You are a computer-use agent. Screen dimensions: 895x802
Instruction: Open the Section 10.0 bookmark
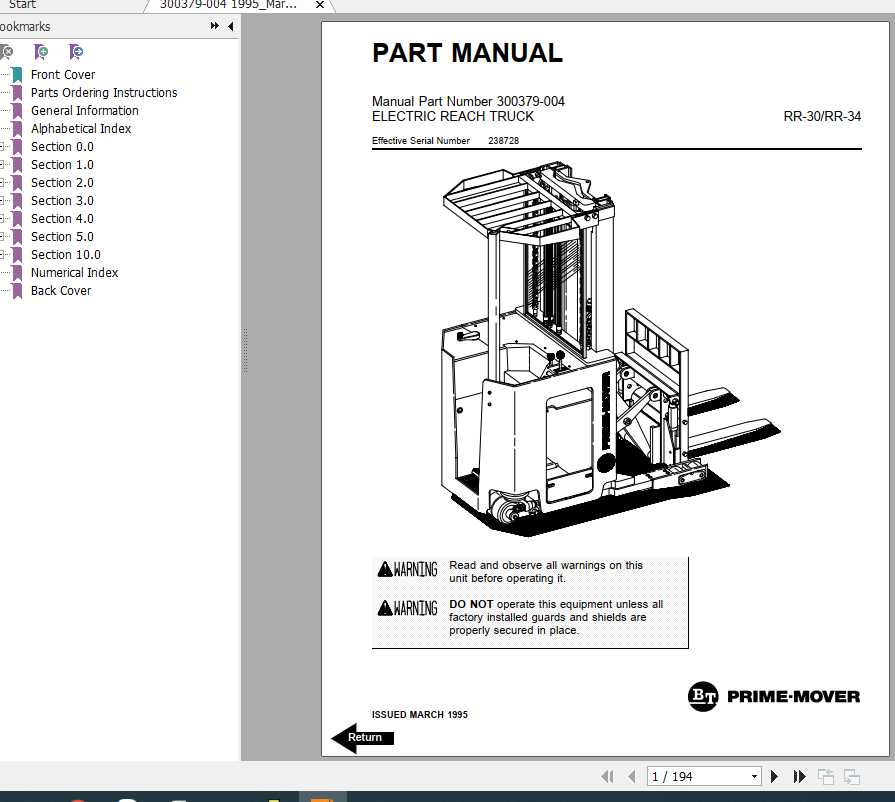pyautogui.click(x=66, y=255)
